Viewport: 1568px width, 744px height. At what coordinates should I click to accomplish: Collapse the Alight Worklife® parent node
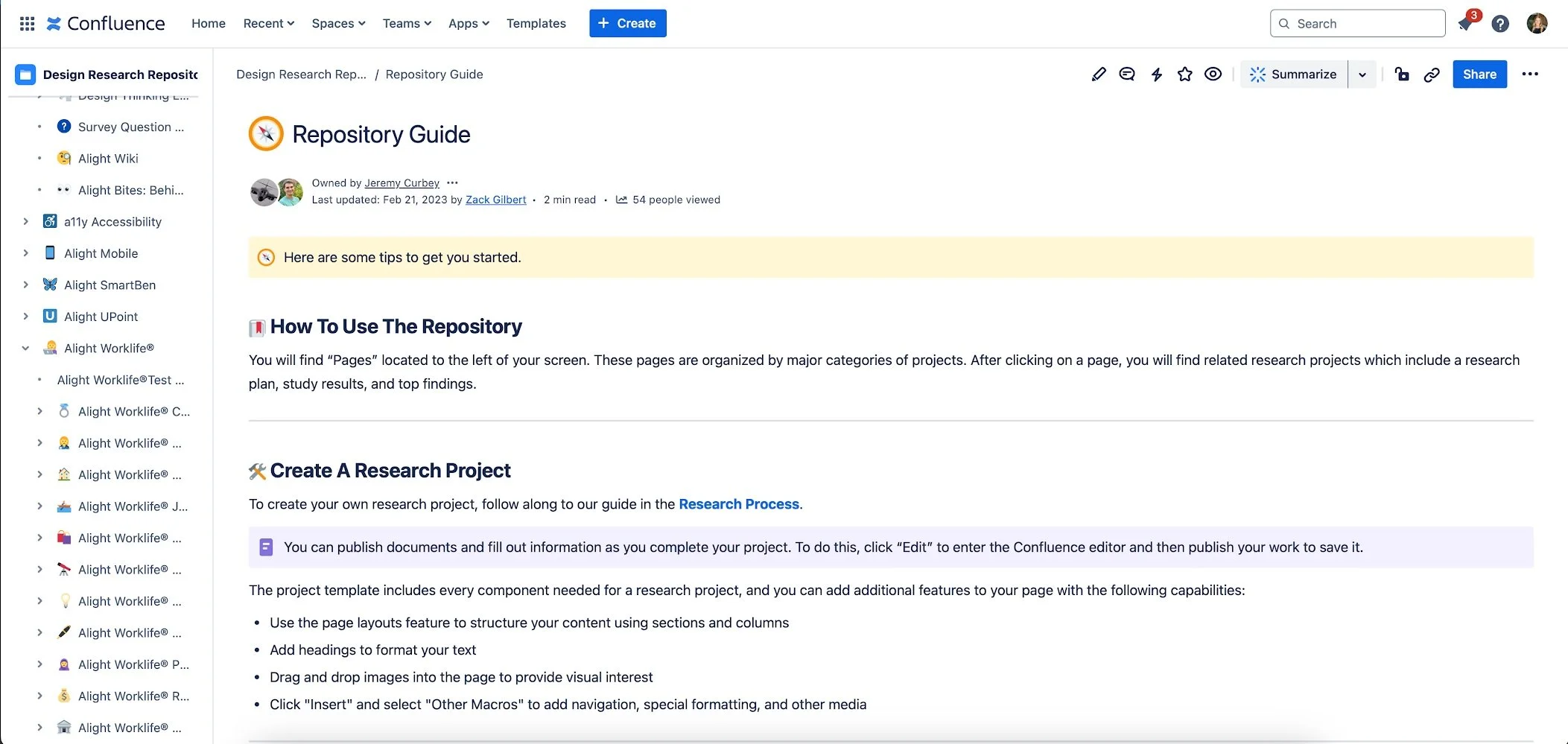click(x=25, y=349)
